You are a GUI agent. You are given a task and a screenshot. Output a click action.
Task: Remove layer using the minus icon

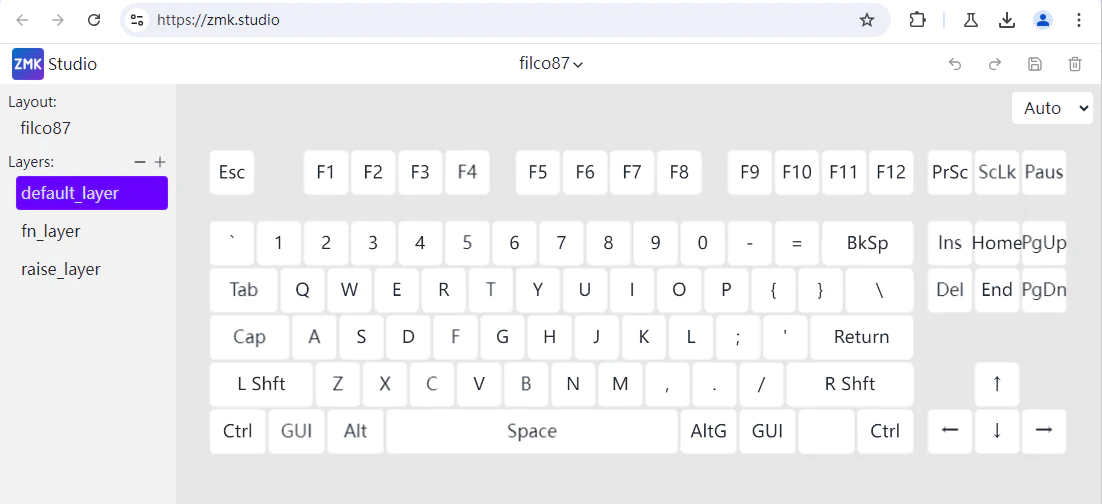140,162
